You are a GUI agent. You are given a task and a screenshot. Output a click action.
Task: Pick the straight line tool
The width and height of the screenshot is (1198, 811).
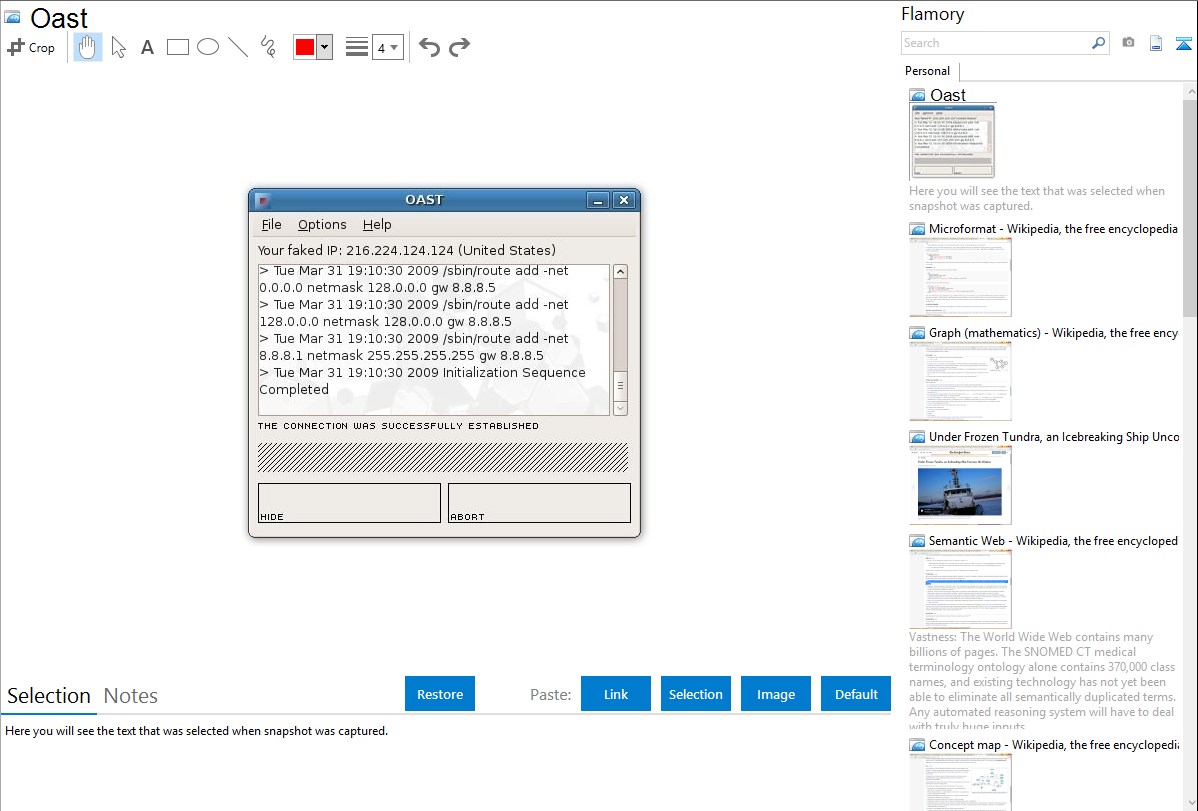(x=238, y=47)
